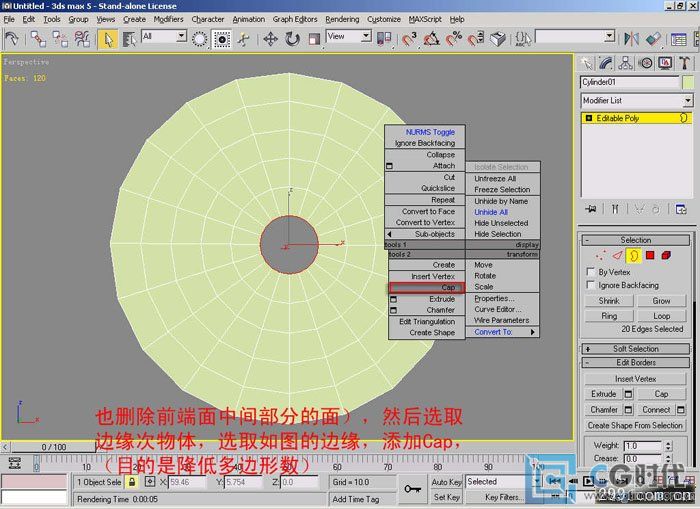Image resolution: width=700 pixels, height=509 pixels.
Task: Click Bind to Space Warp icon
Action: [82, 39]
